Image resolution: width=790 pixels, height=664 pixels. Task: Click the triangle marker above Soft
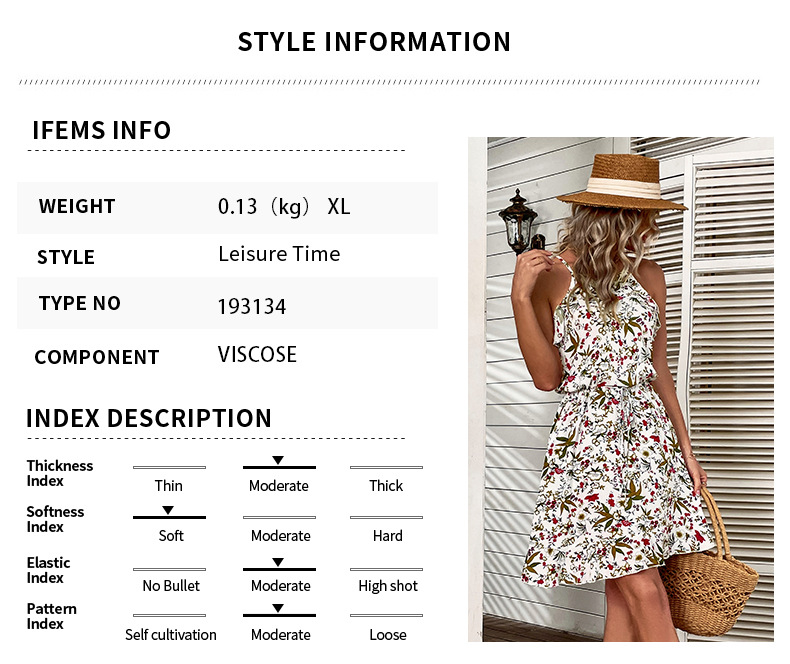pyautogui.click(x=168, y=510)
